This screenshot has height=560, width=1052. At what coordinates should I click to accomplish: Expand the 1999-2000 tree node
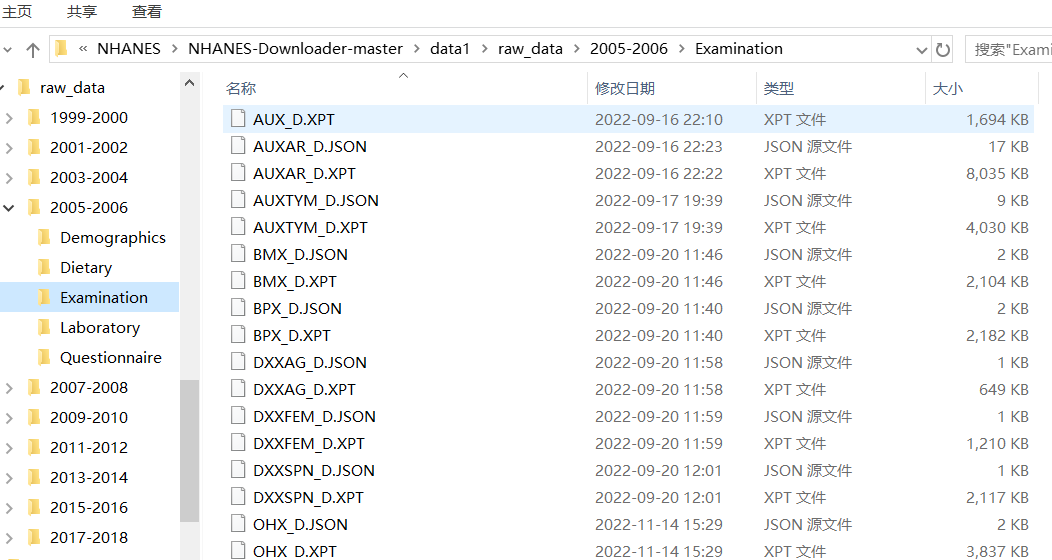pos(9,118)
